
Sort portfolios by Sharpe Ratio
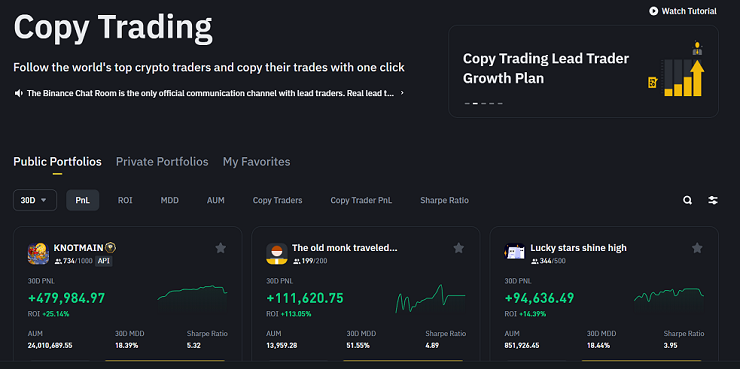(x=445, y=200)
